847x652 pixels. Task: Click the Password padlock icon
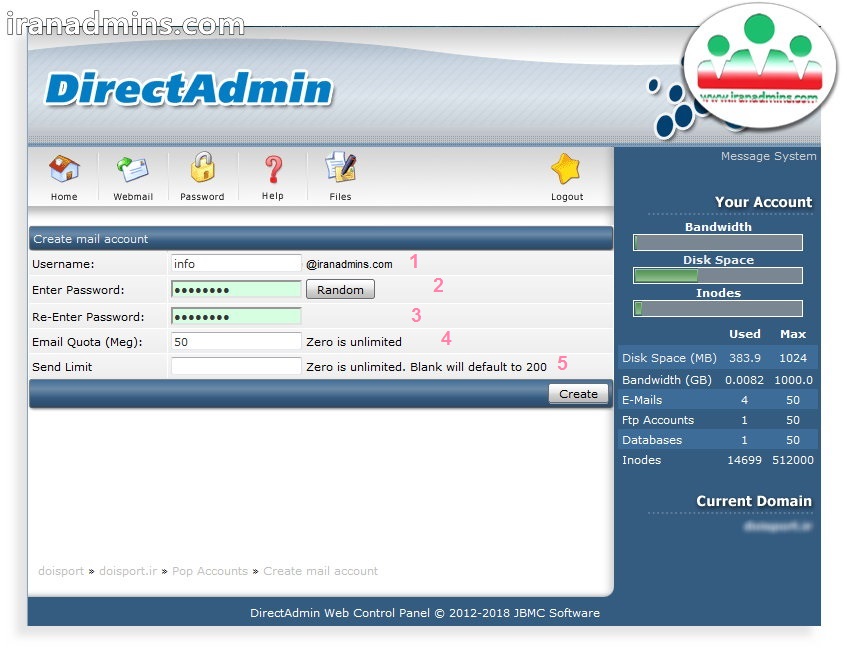coord(202,166)
